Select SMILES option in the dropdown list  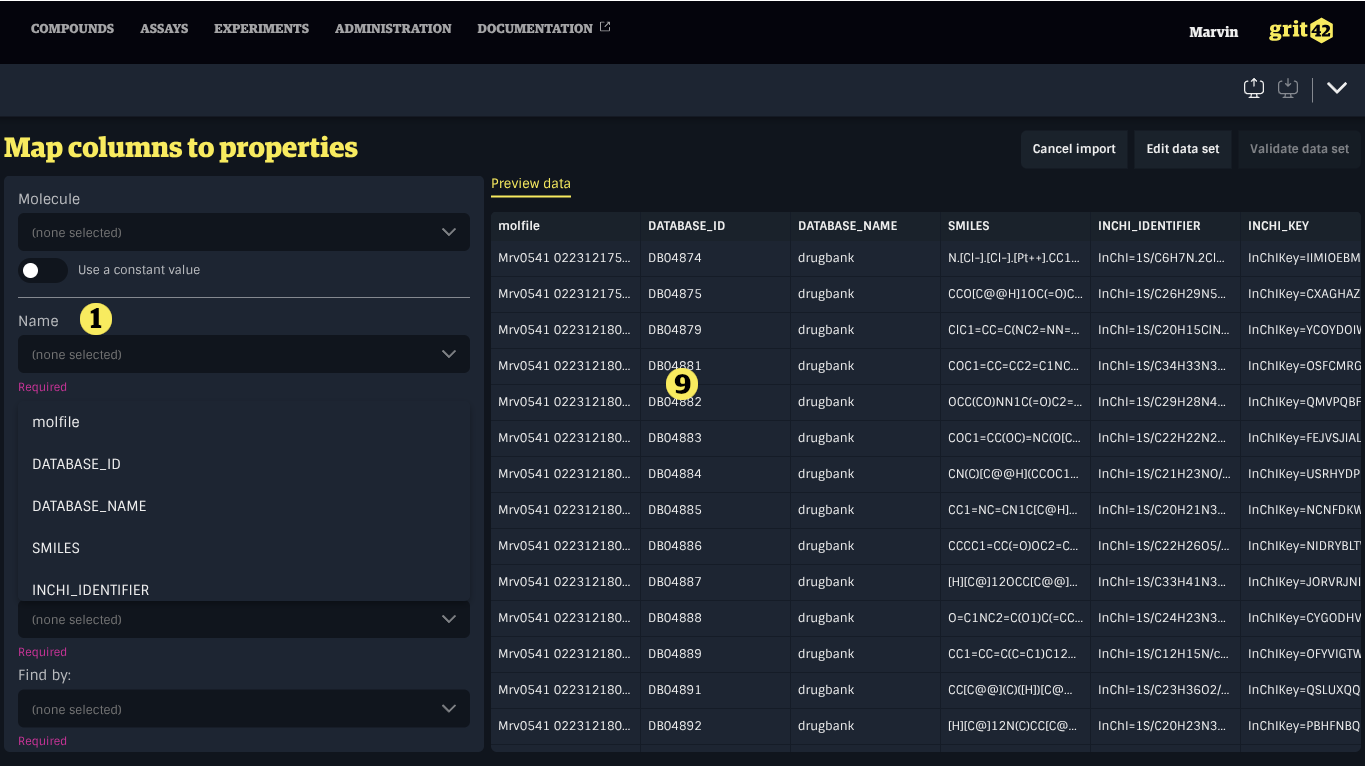tap(244, 548)
